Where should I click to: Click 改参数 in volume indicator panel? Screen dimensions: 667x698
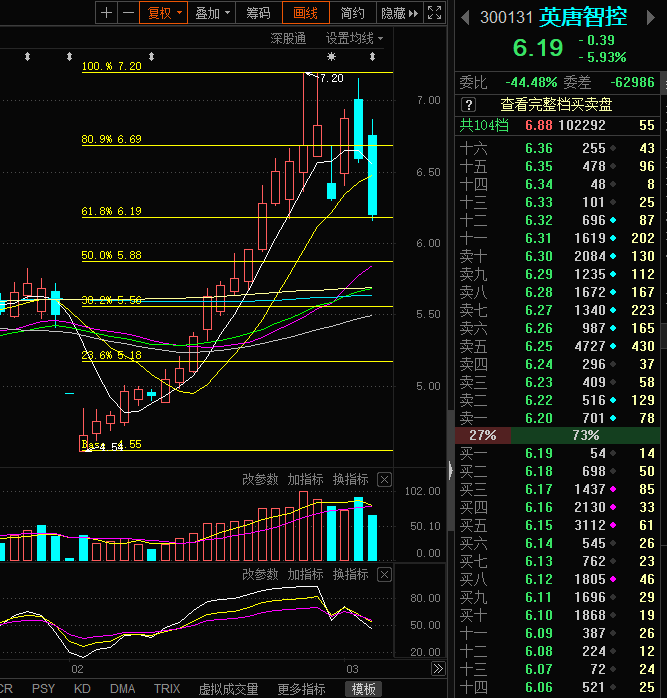tap(260, 479)
